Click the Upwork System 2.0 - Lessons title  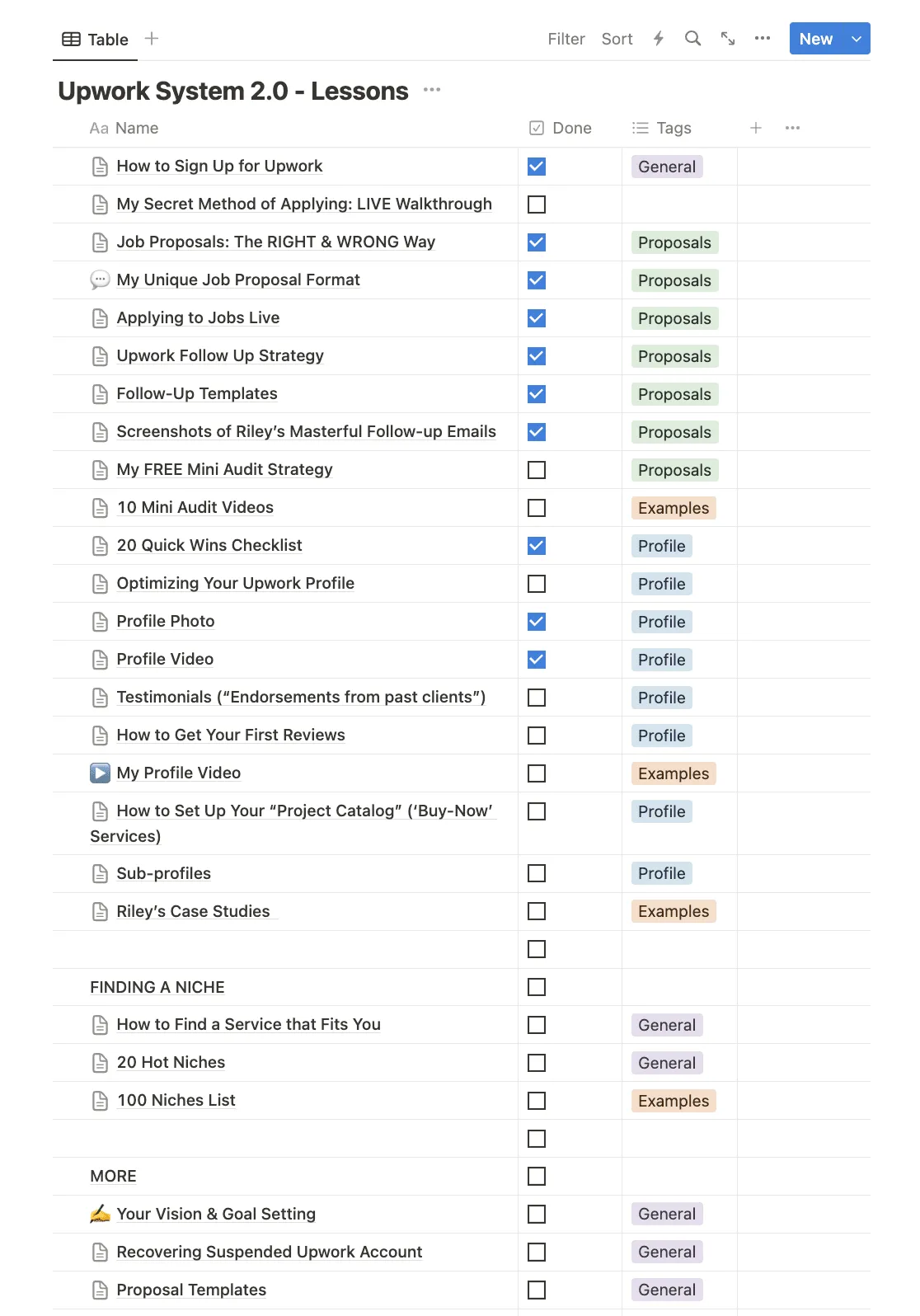(233, 91)
